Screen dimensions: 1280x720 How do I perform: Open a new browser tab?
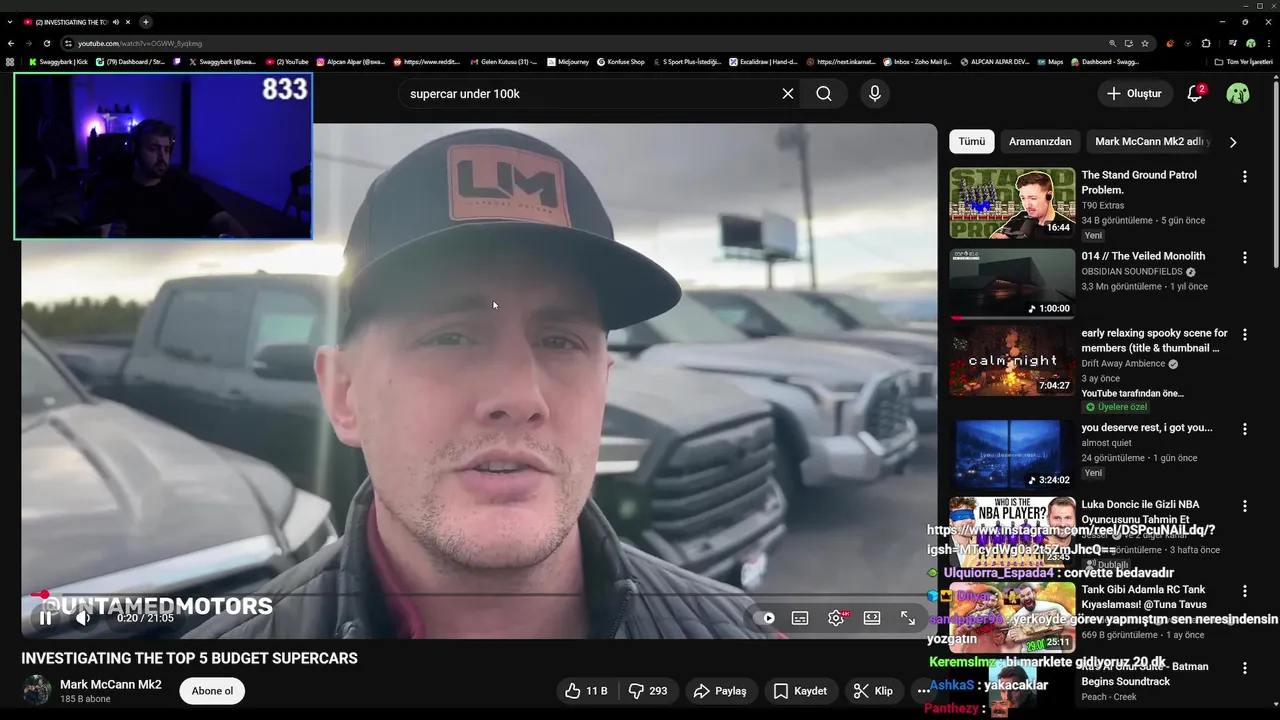pos(145,22)
